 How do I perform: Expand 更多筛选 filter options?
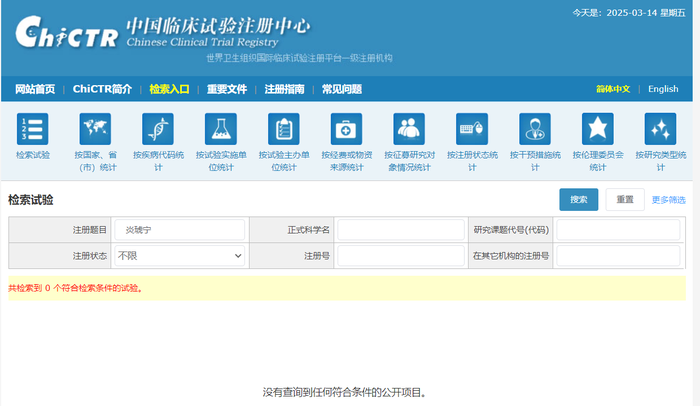click(668, 200)
